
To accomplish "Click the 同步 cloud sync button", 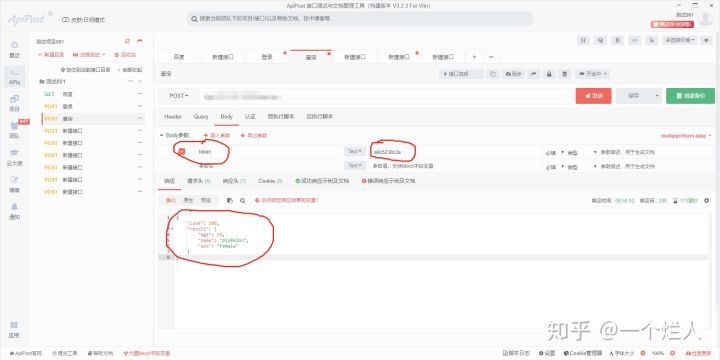I will point(513,74).
